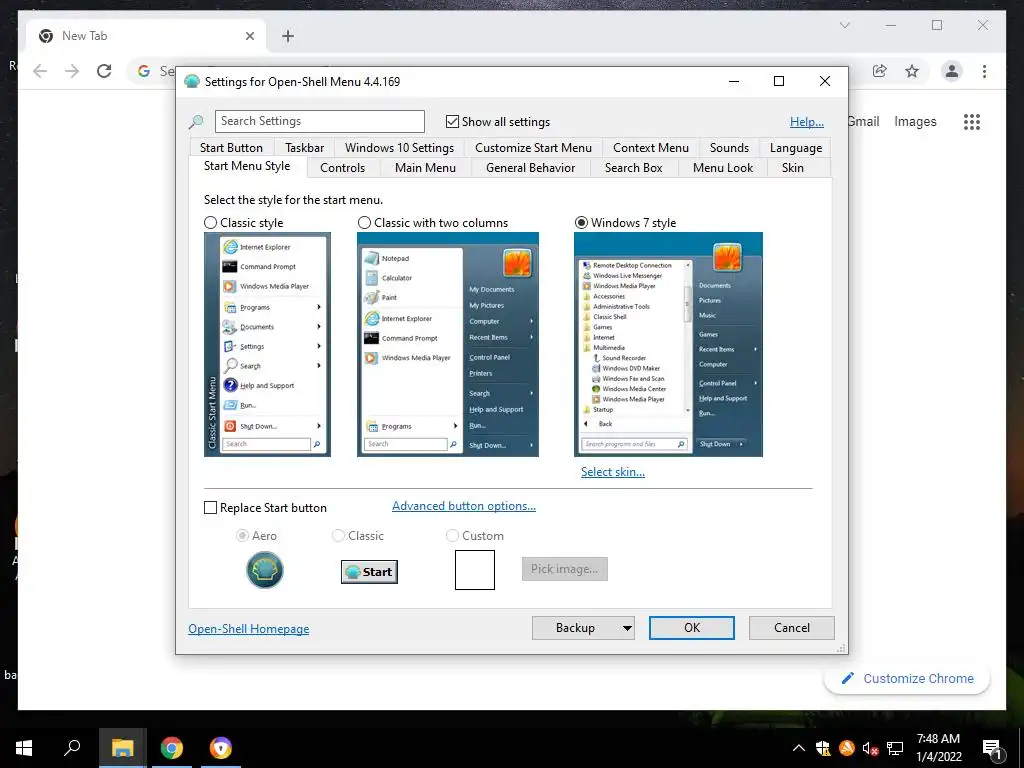Click the Windows 7 style preview image
The height and width of the screenshot is (768, 1024).
click(x=668, y=344)
